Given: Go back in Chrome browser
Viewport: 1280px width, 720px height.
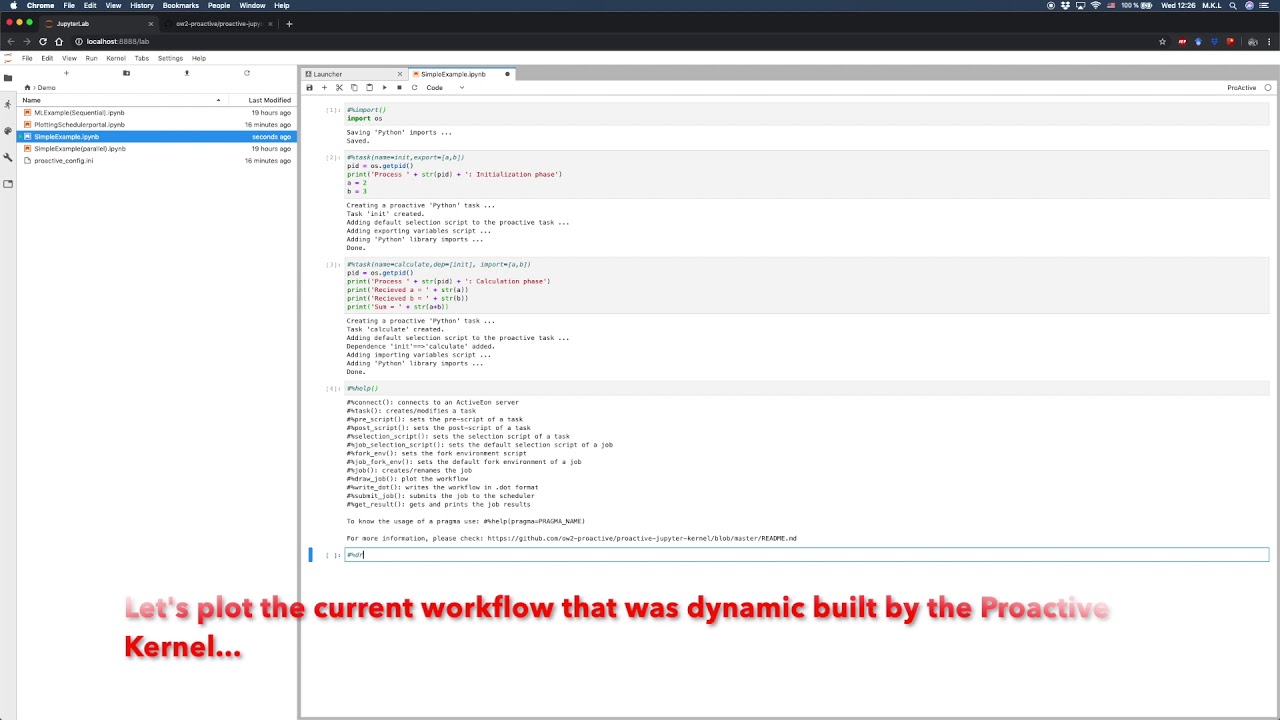Looking at the screenshot, I should click(11, 41).
